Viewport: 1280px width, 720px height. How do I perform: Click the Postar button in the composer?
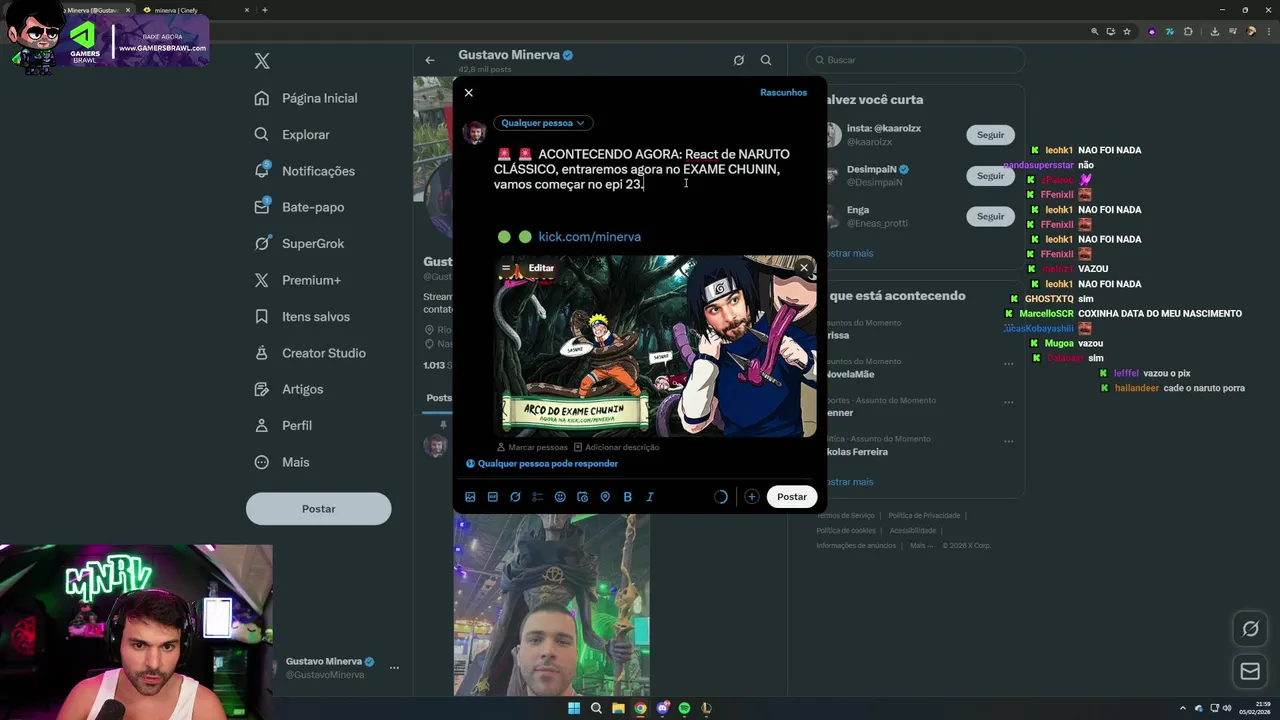[x=791, y=497]
